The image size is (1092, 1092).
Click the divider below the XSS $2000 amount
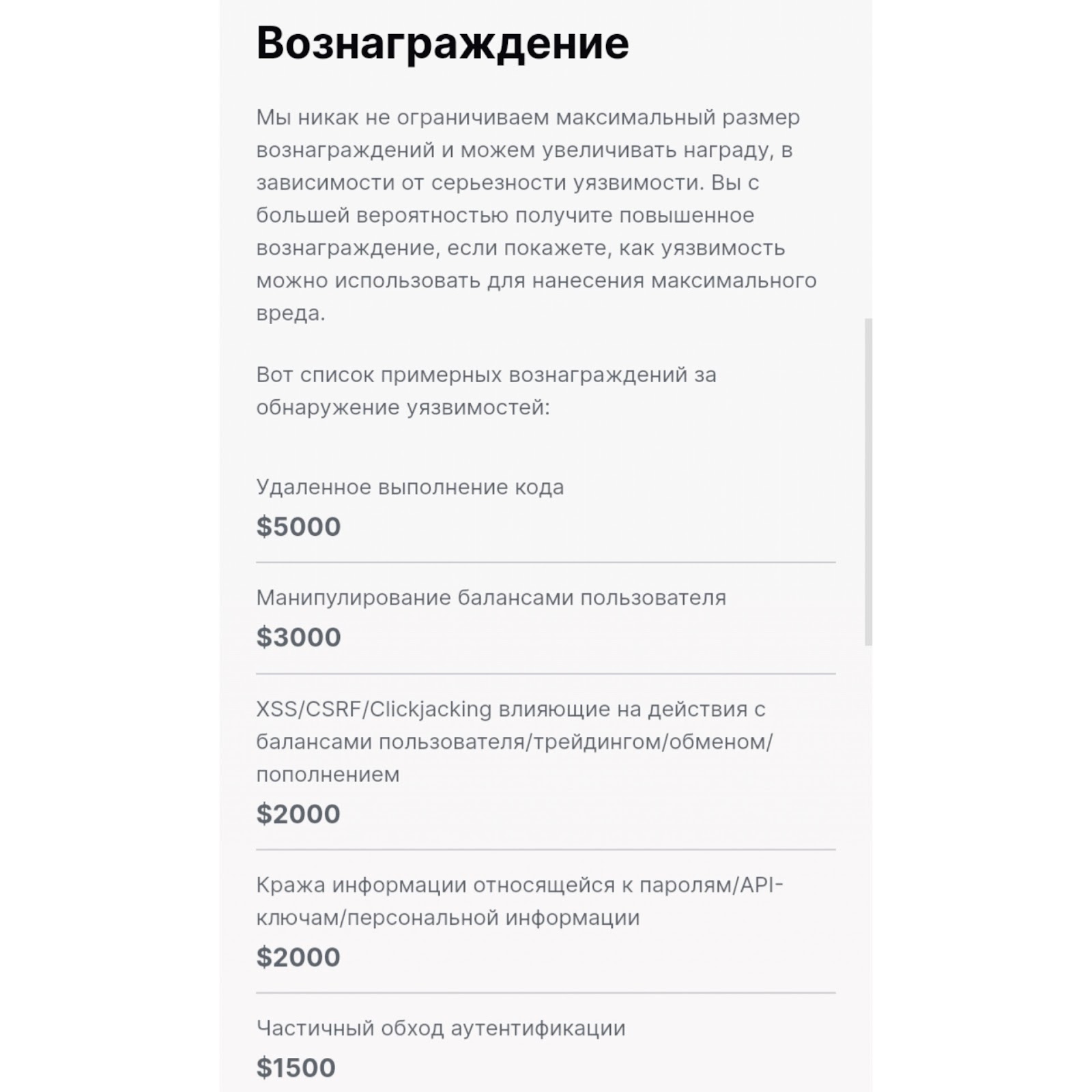(545, 850)
